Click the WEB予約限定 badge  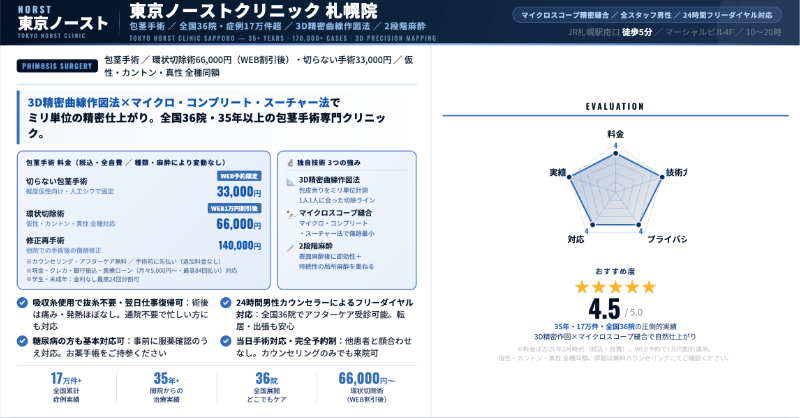[x=240, y=175]
